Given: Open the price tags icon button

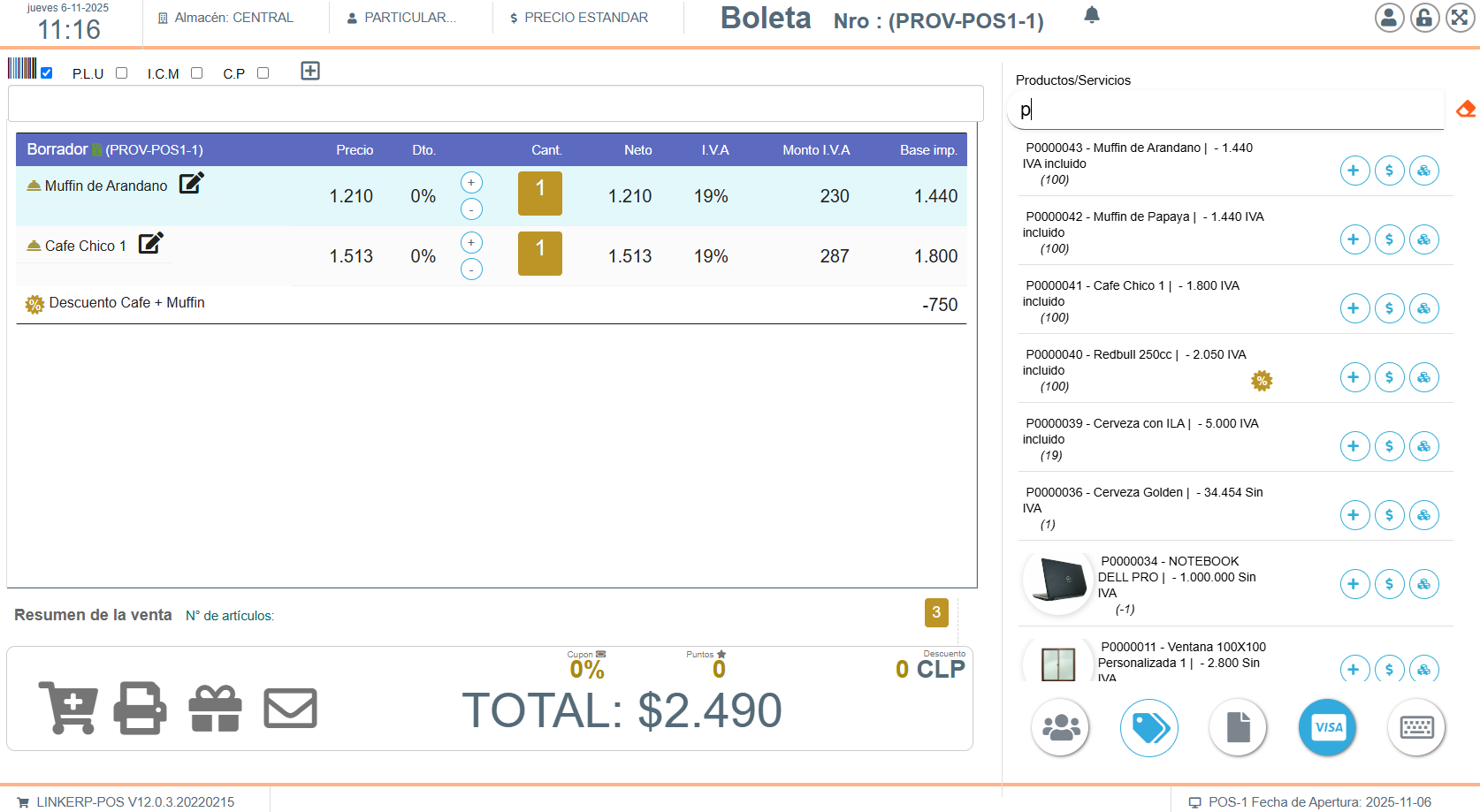Looking at the screenshot, I should (1148, 727).
